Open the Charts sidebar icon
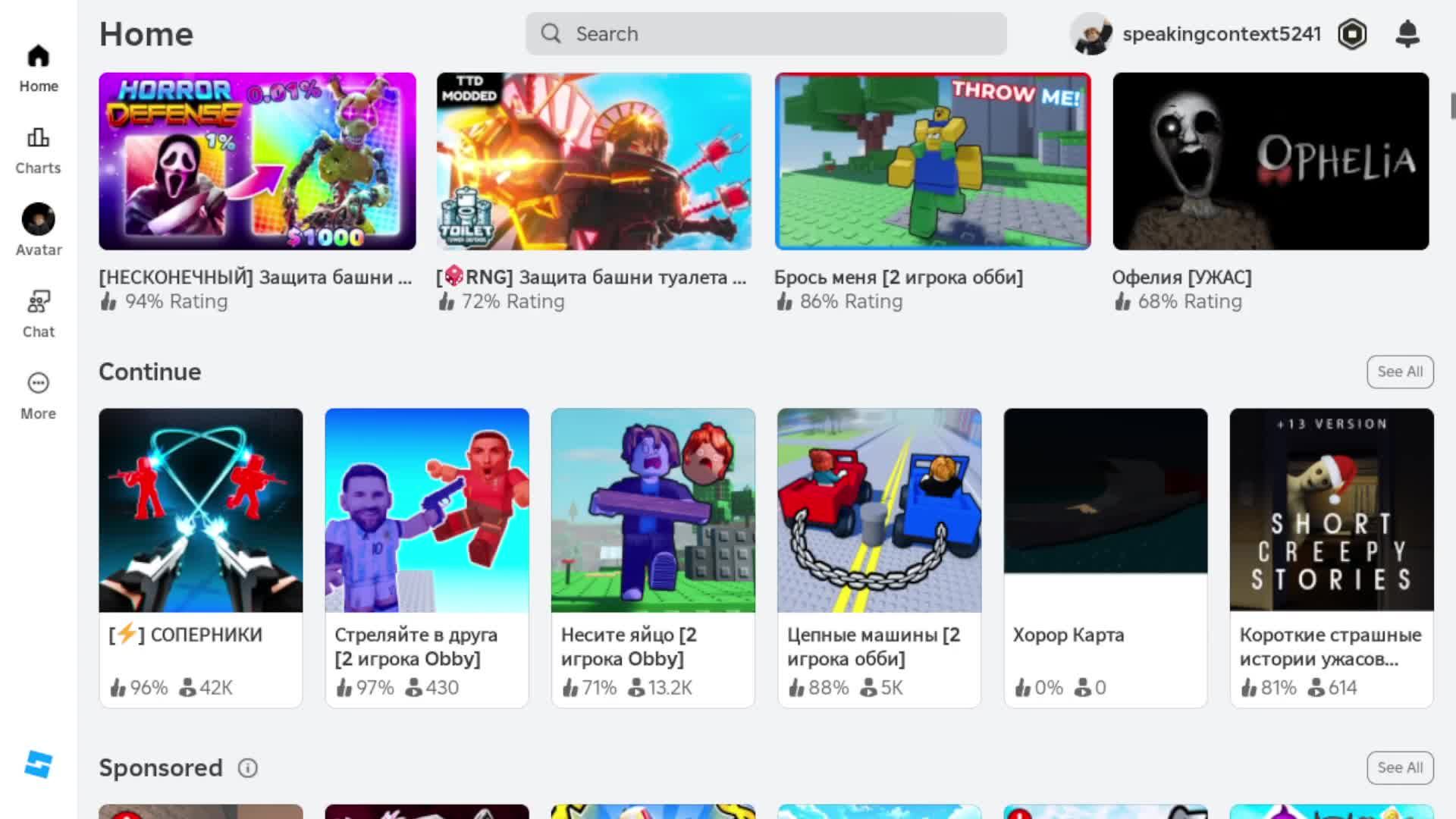Screen dimensions: 1456x819 click(x=38, y=138)
